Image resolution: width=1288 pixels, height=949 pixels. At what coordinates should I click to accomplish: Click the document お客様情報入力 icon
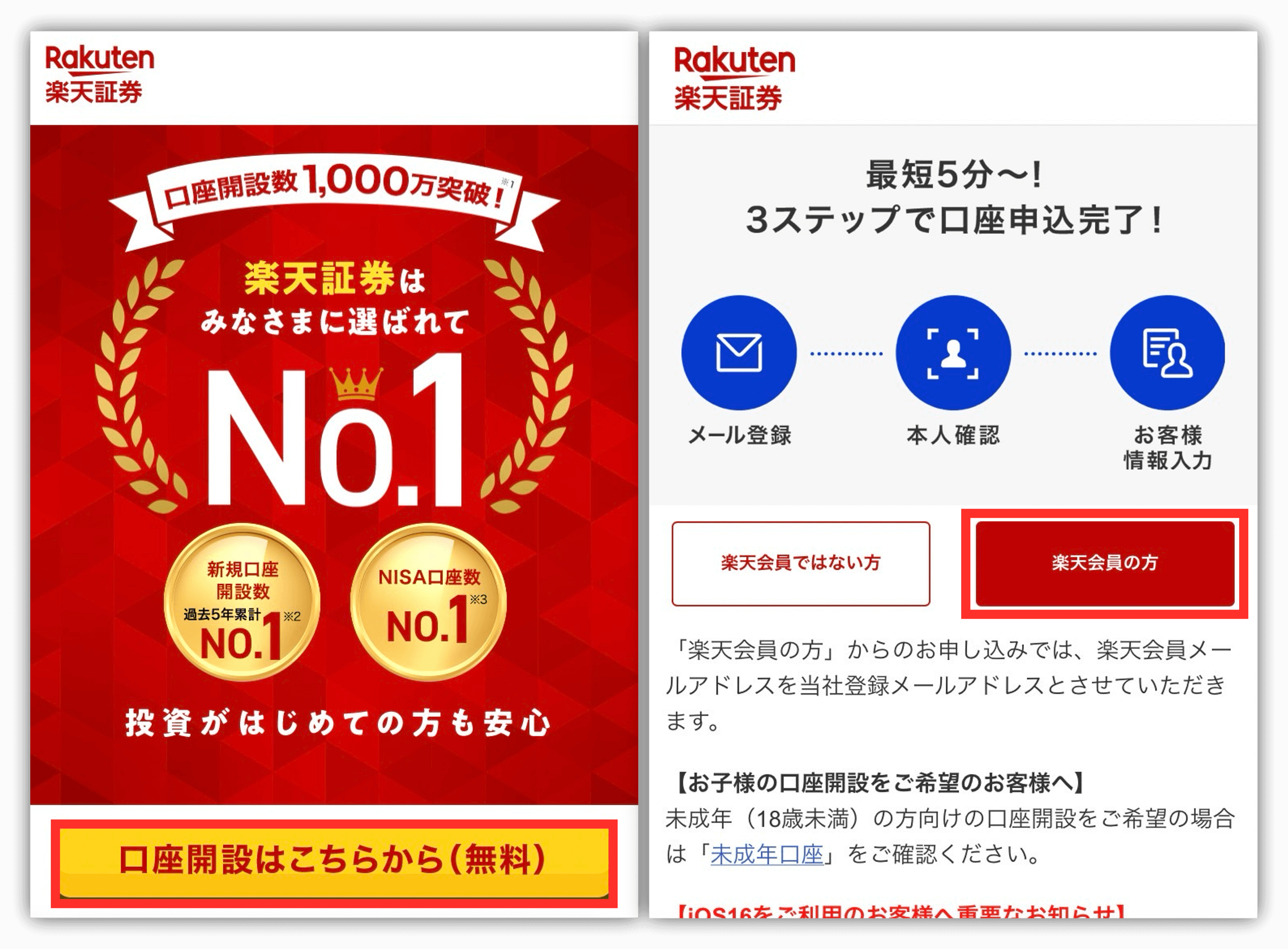coord(1167,352)
